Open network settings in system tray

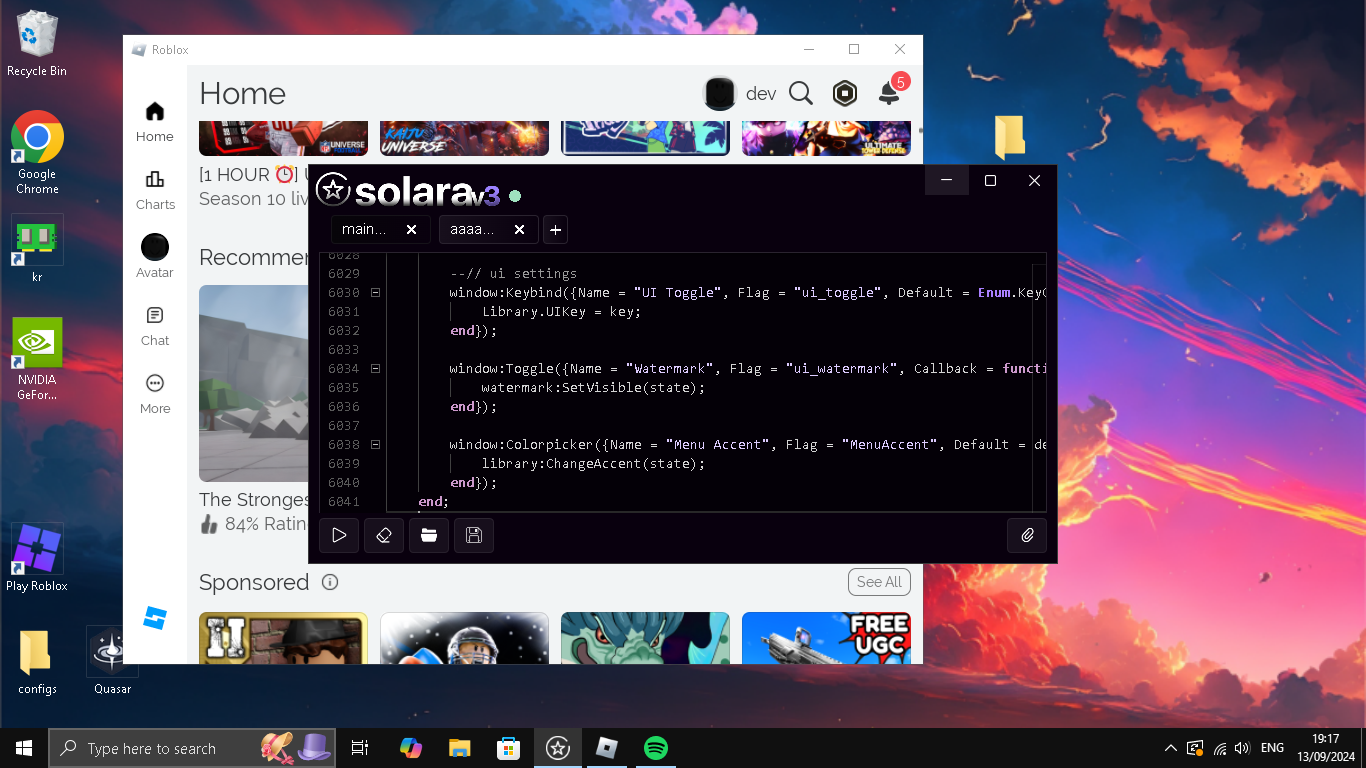[x=1219, y=748]
